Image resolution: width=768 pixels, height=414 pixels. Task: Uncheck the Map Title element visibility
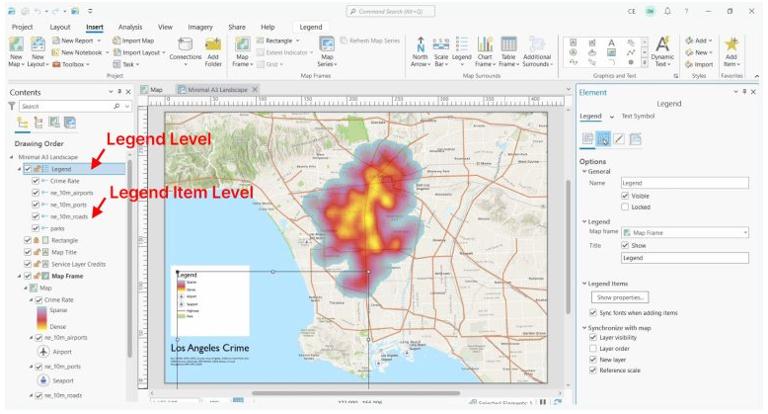(27, 252)
